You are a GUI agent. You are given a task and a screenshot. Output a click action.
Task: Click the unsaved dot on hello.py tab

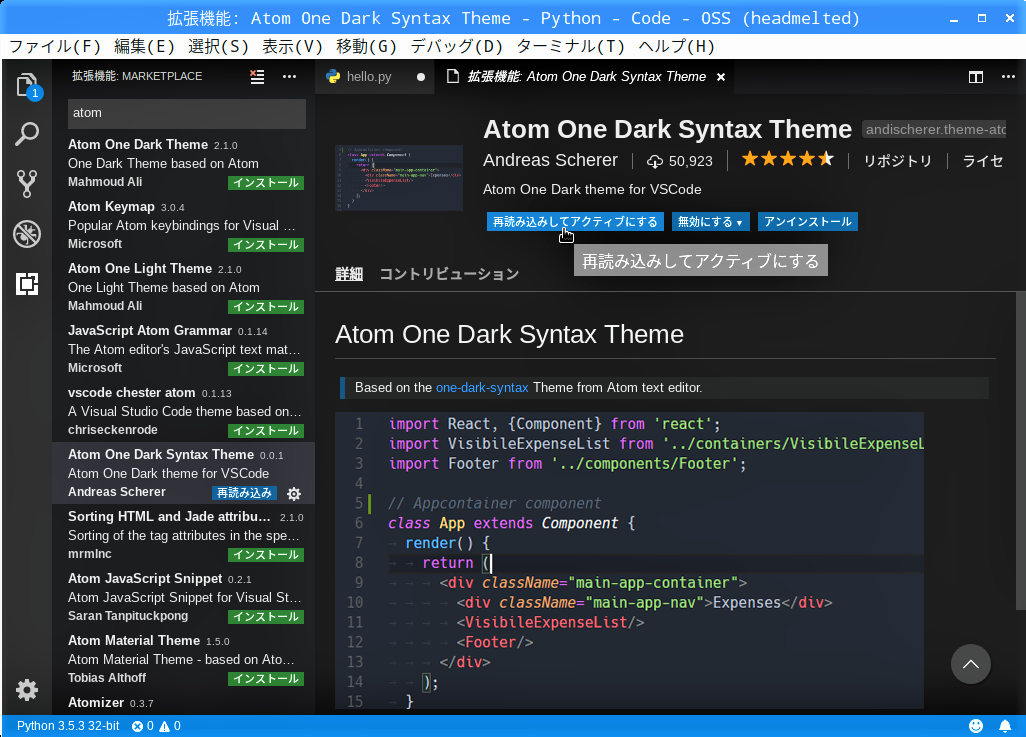pos(421,77)
